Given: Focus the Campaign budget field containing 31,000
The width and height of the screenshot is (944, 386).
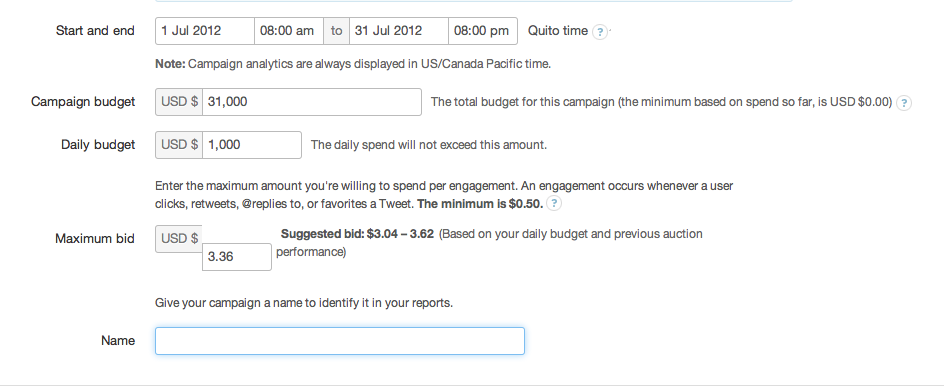Looking at the screenshot, I should click(x=312, y=102).
